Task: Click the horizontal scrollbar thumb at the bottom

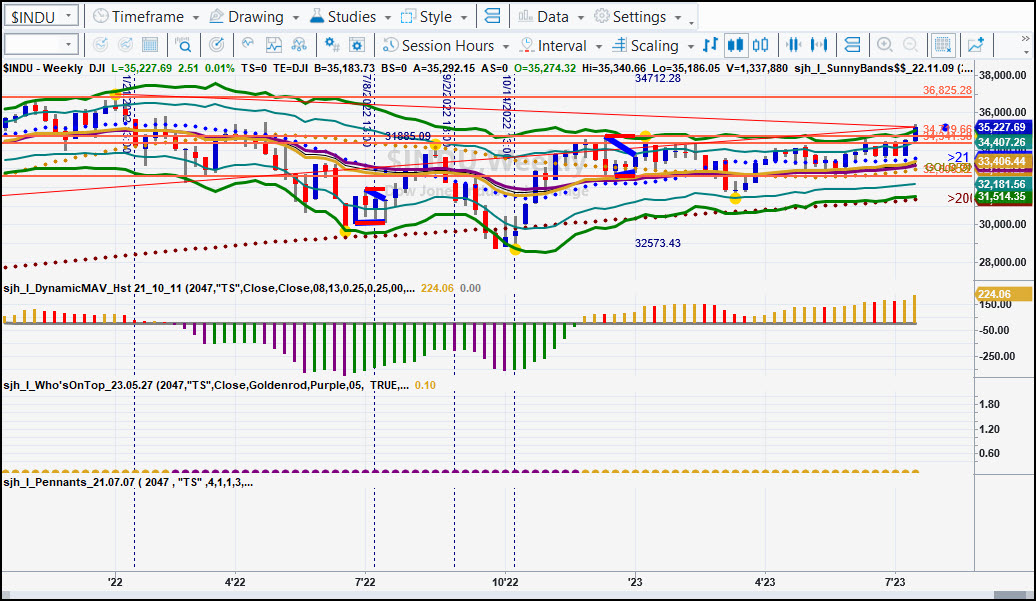Action: click(x=1012, y=596)
